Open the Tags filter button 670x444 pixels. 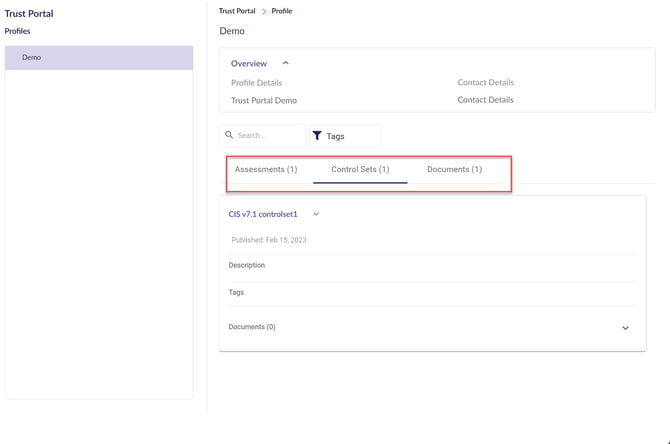pyautogui.click(x=344, y=136)
